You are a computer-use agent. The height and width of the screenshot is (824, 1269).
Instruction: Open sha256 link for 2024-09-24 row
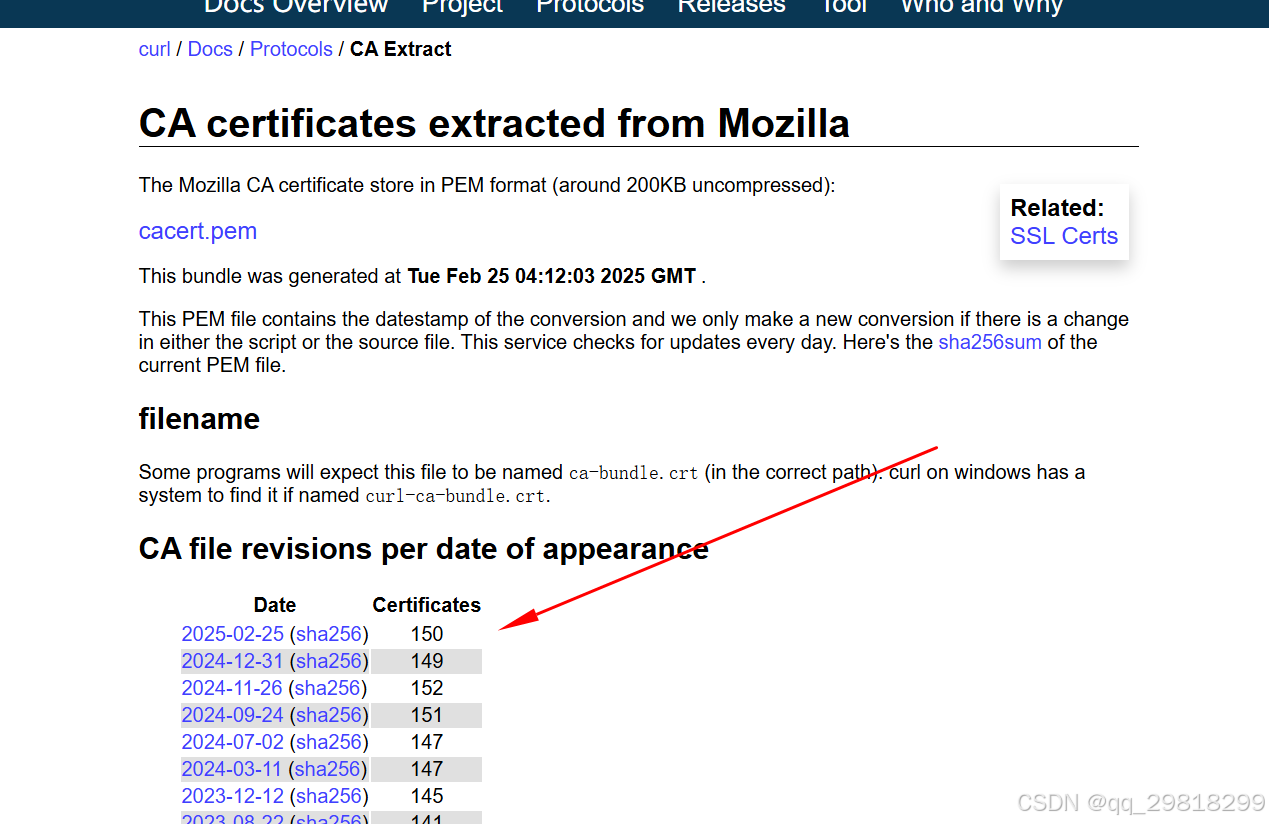tap(329, 715)
